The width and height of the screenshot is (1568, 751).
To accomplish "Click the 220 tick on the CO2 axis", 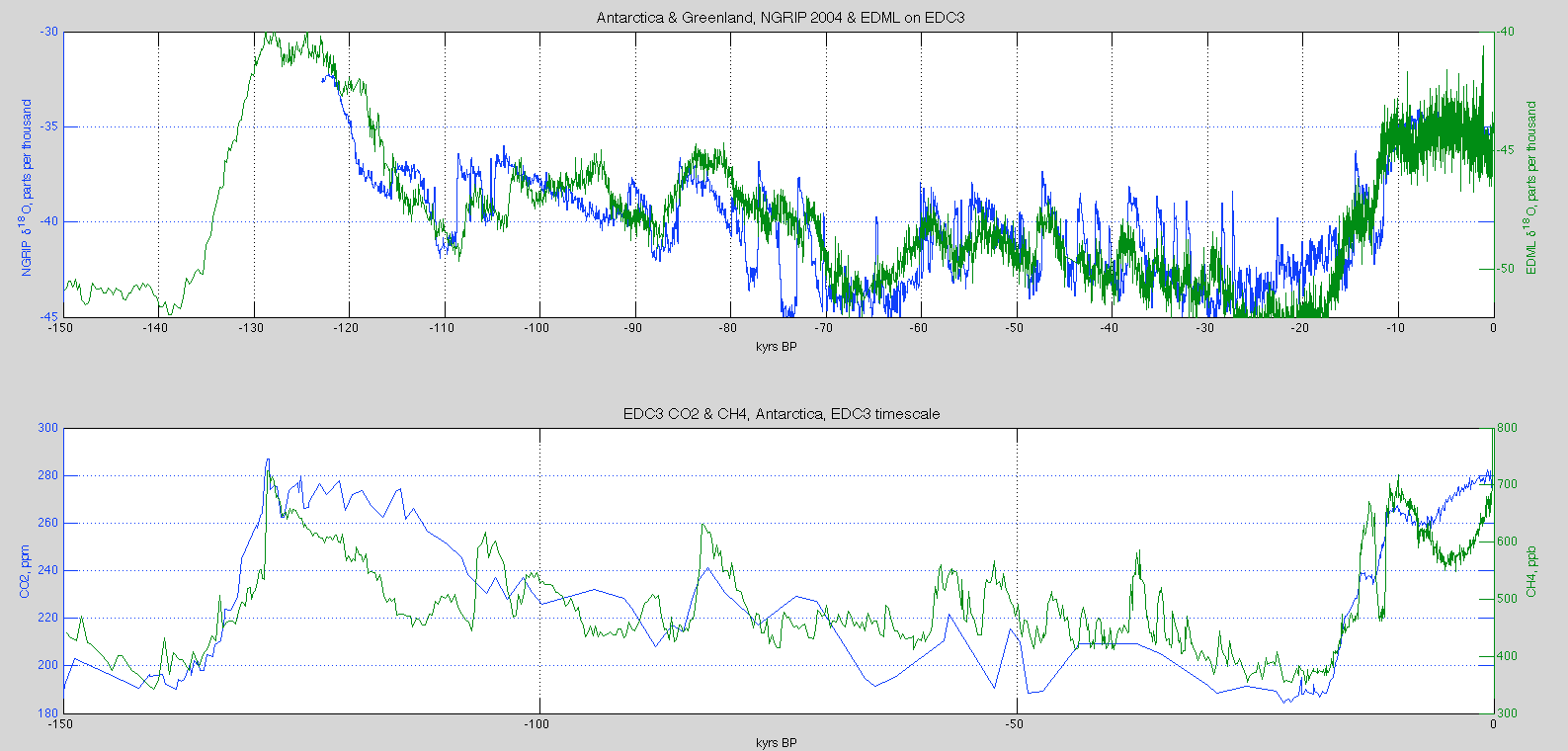I will tap(48, 618).
